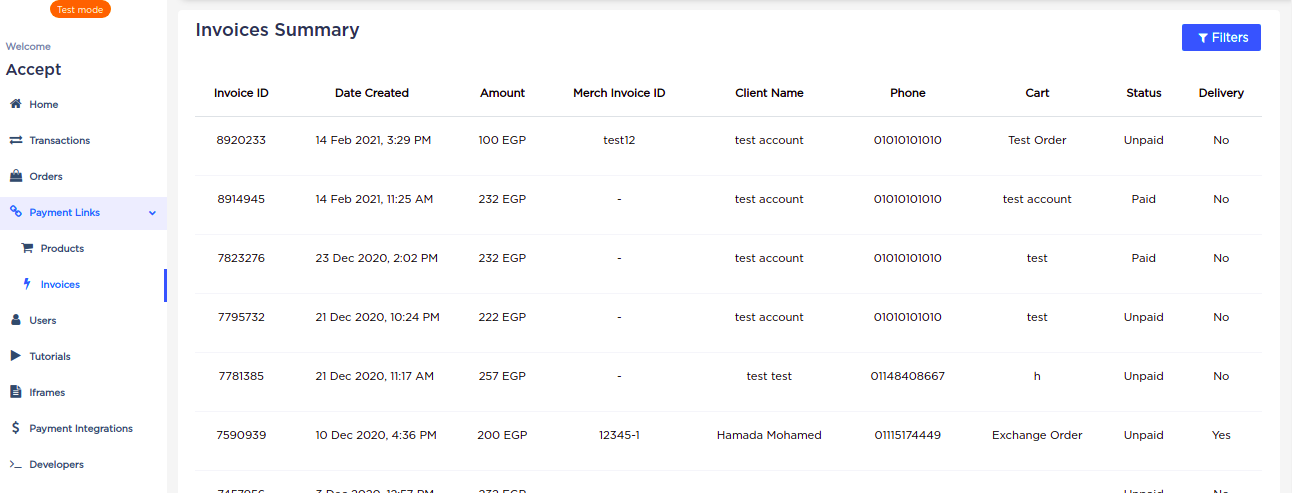The width and height of the screenshot is (1292, 493).
Task: Click the Orders shopping bag icon
Action: [x=15, y=176]
